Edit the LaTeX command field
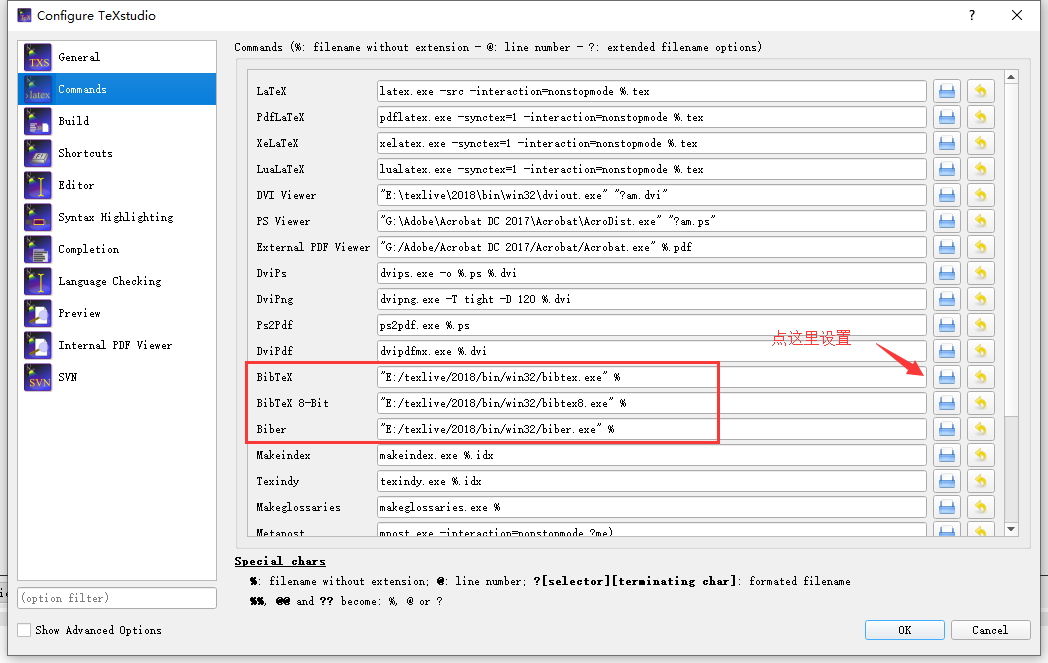The image size is (1048, 663). click(x=652, y=91)
